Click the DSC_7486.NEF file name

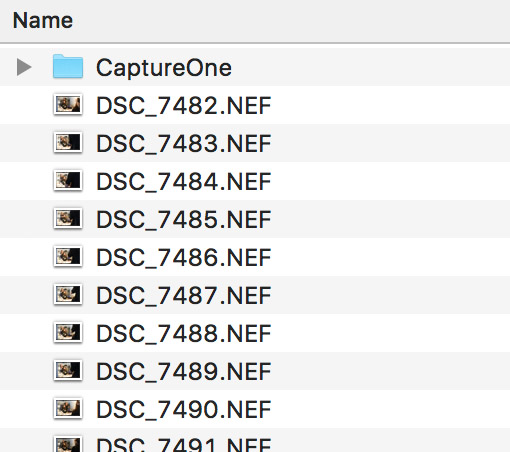184,258
